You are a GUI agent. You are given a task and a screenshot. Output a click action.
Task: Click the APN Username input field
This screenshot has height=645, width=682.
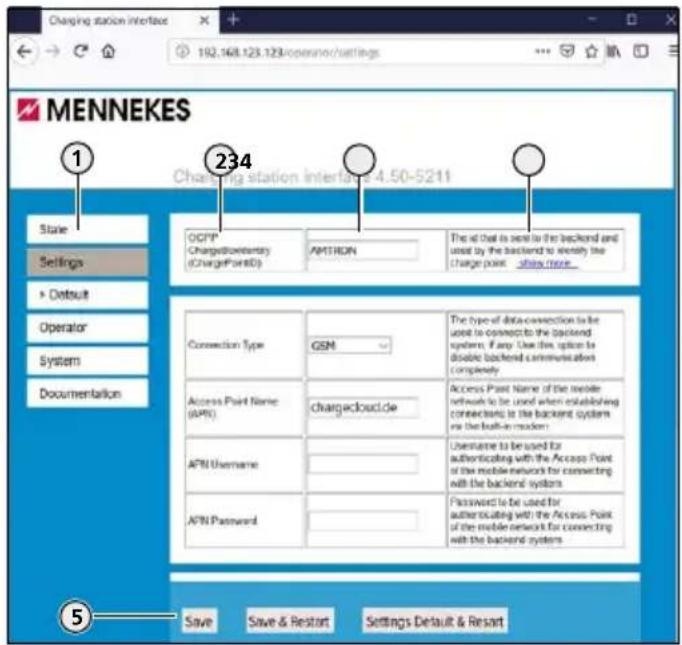(x=363, y=464)
